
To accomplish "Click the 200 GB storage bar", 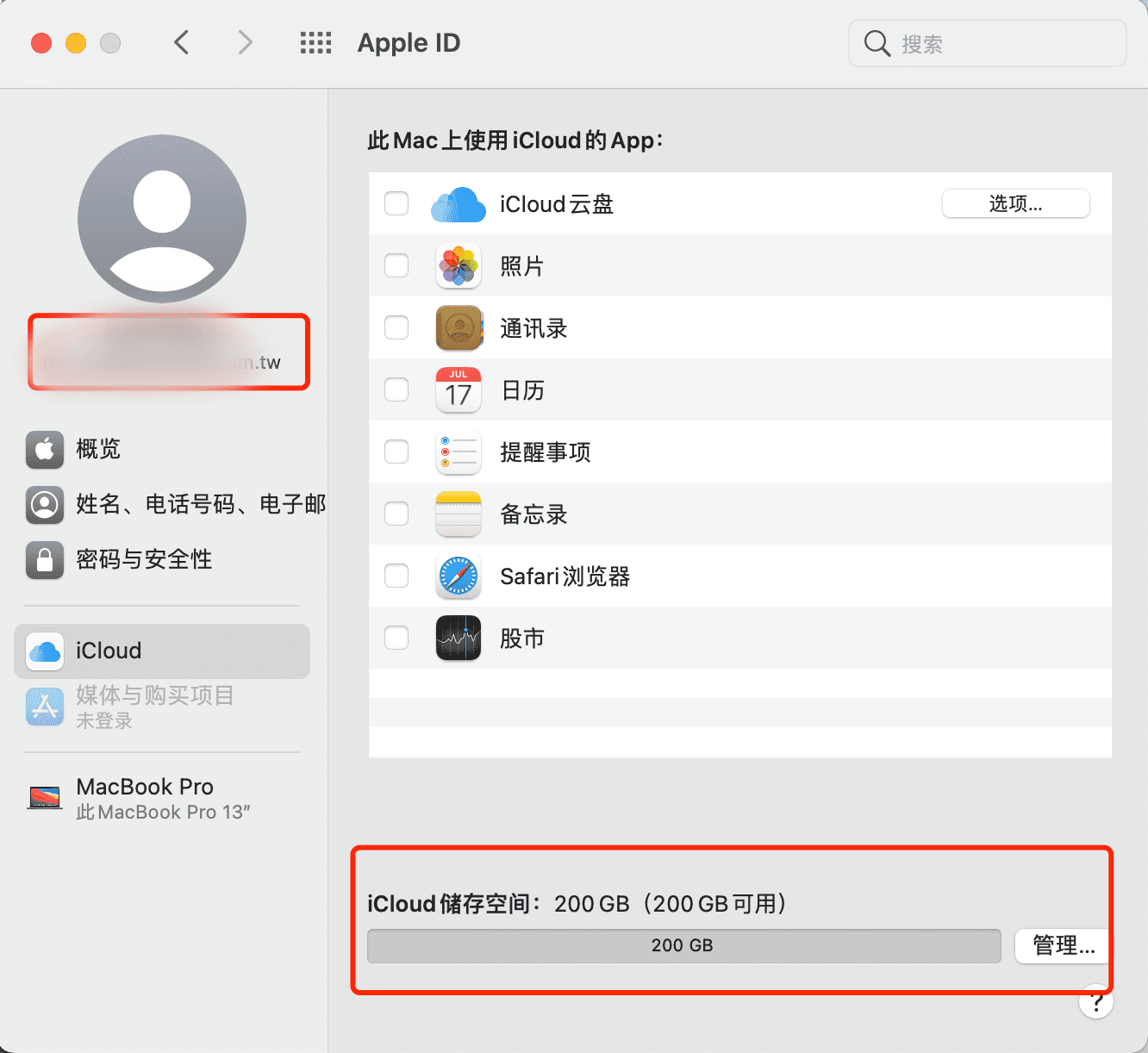I will pyautogui.click(x=683, y=946).
